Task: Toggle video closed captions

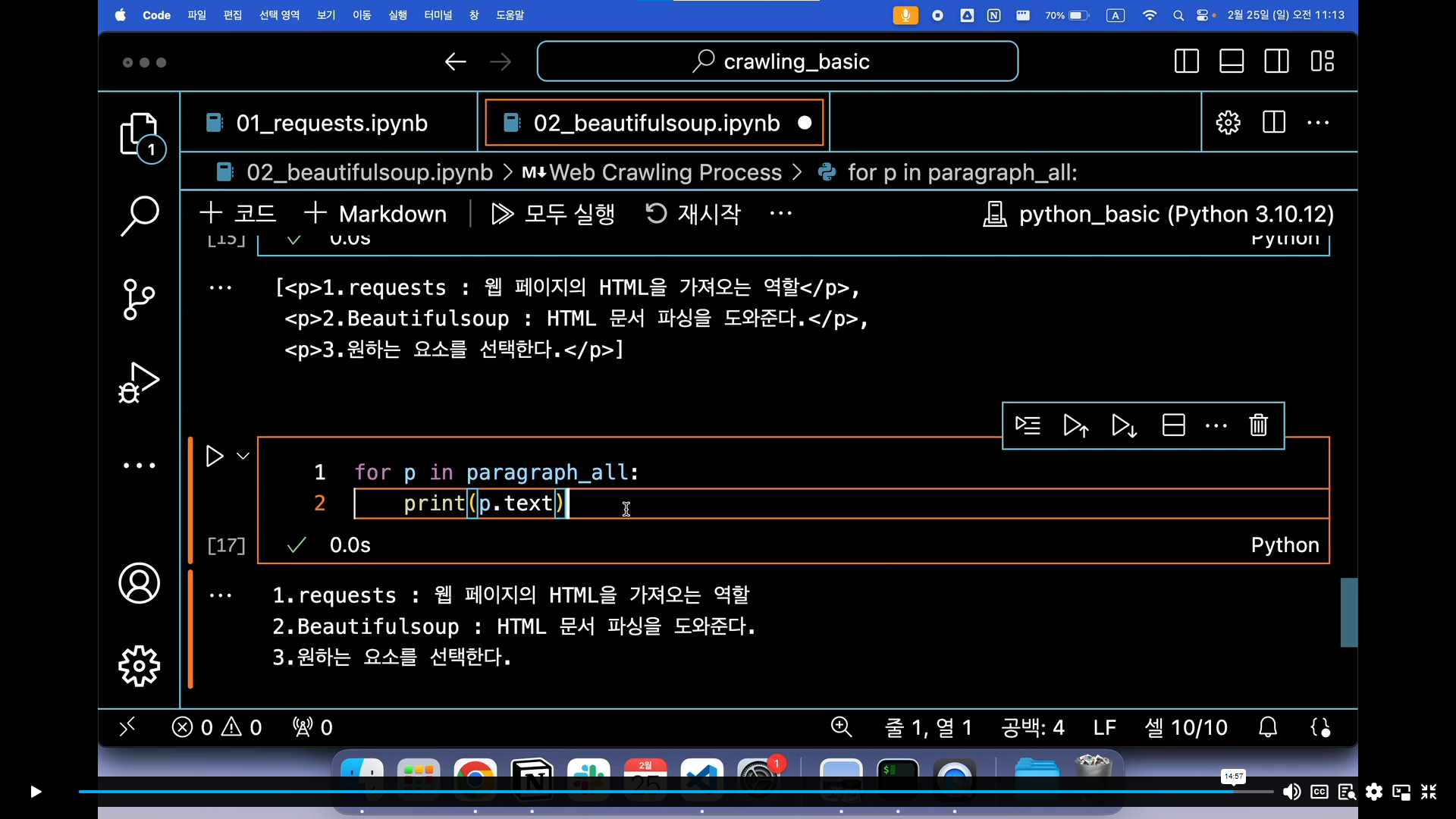Action: point(1319,792)
